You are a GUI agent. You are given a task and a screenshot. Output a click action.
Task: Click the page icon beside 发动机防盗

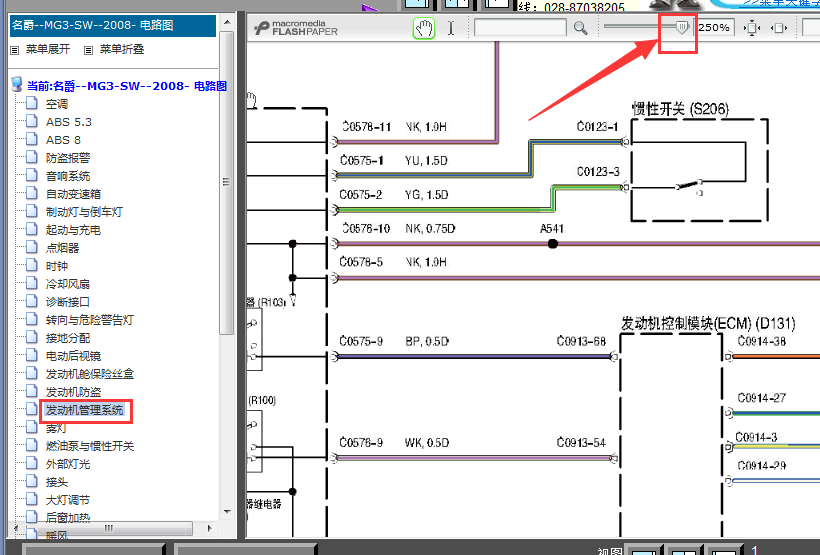(x=32, y=391)
